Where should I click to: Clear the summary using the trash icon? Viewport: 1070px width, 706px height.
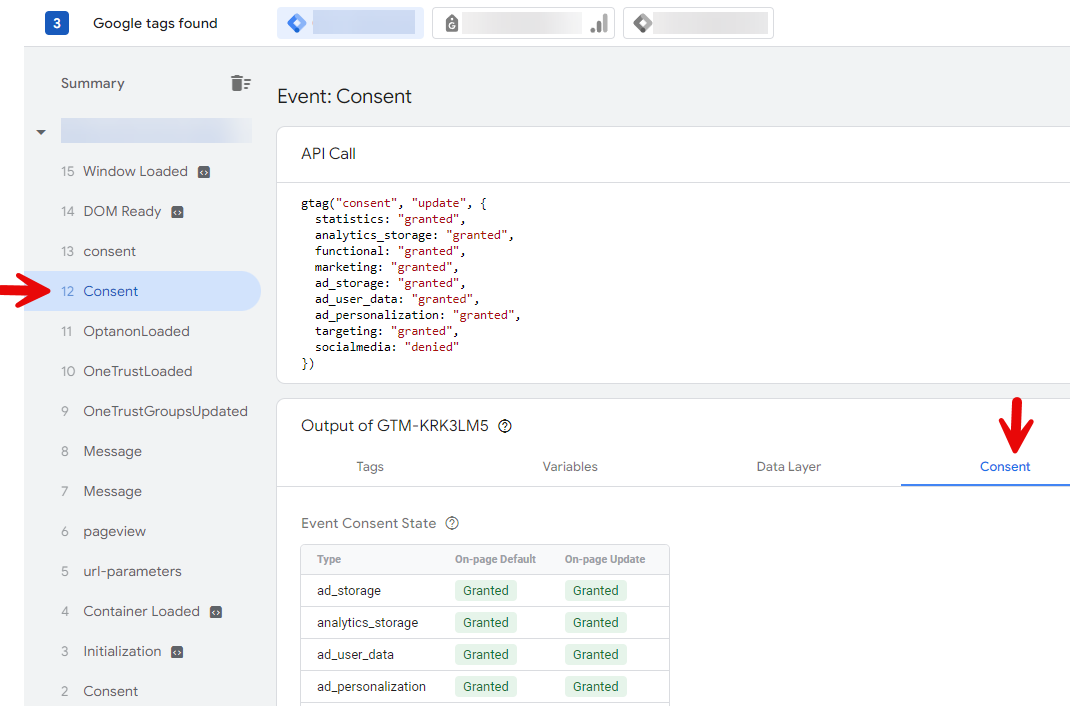coord(241,83)
